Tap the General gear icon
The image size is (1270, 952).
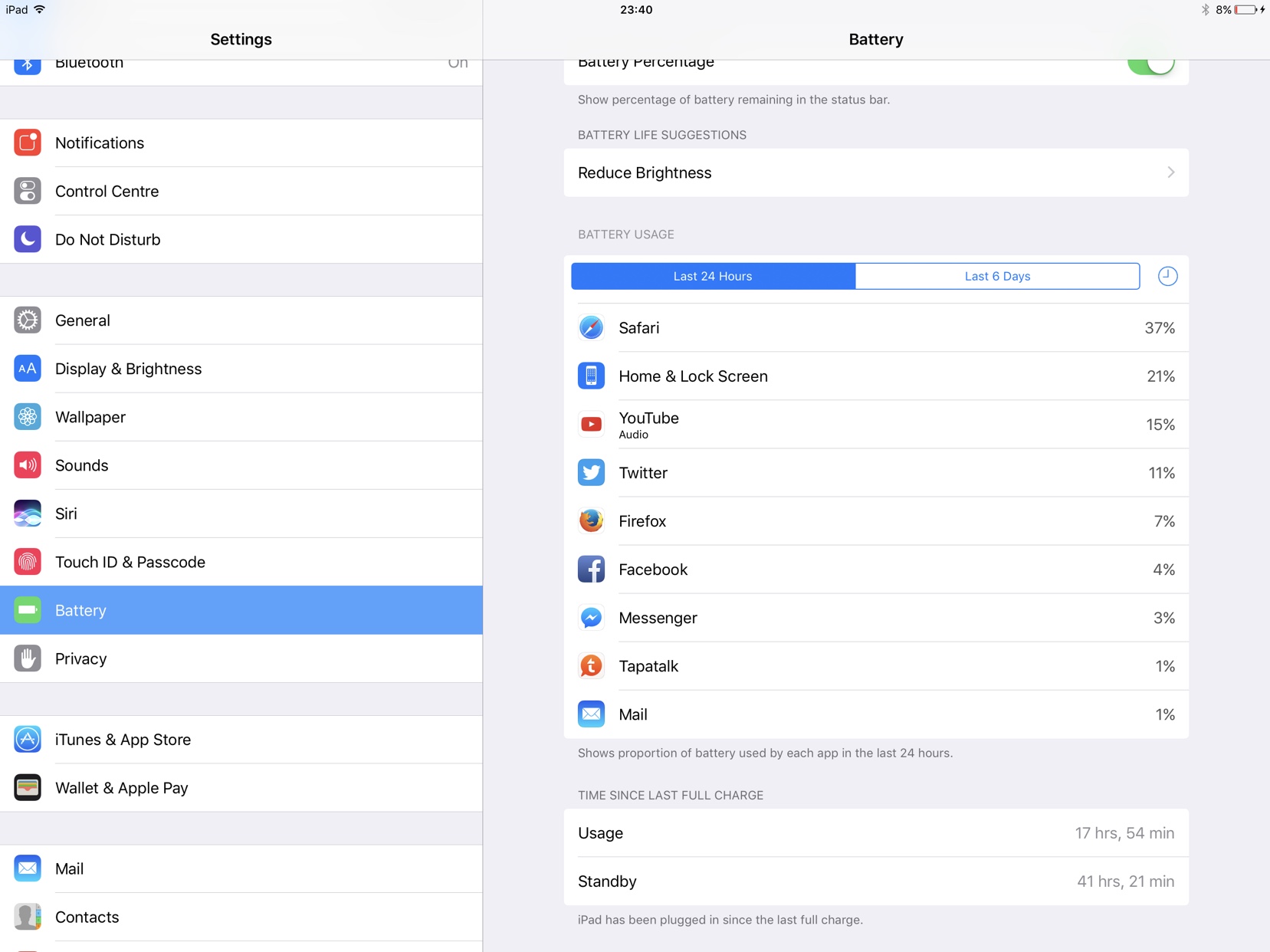[28, 320]
